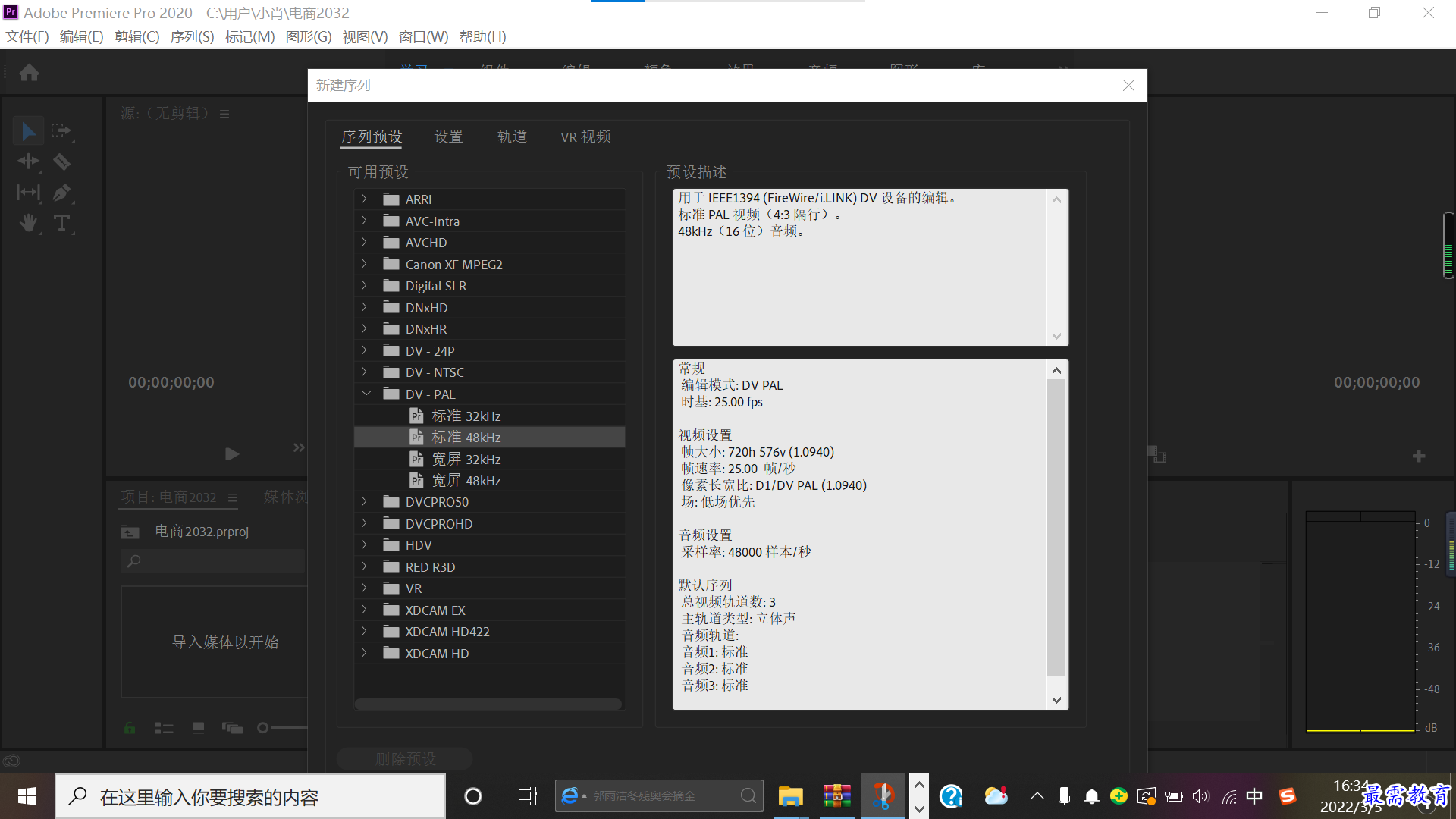1456x819 pixels.
Task: Expand the Digital SLR preset folder
Action: click(365, 286)
